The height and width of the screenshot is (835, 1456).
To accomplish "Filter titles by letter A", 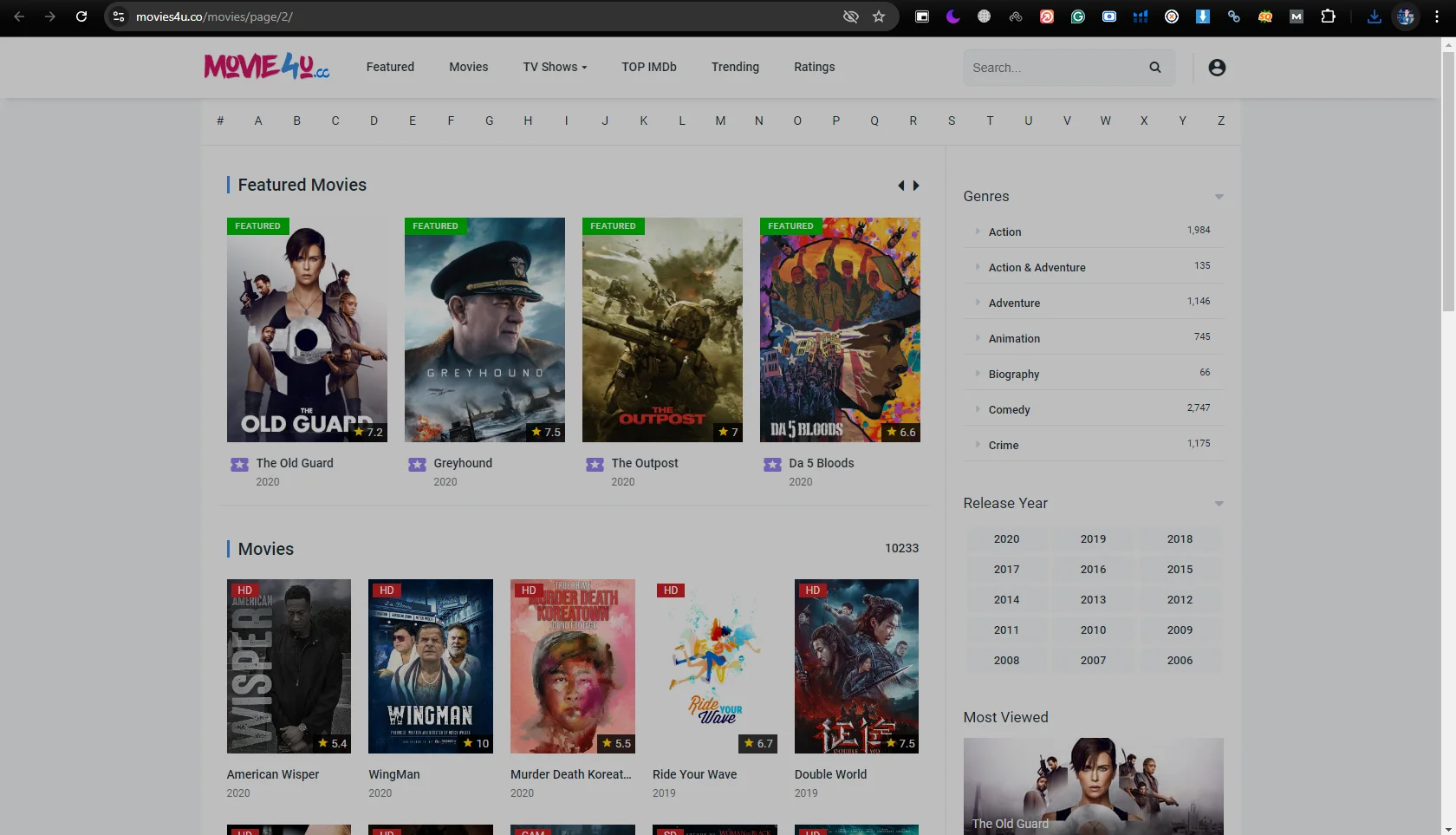I will tap(258, 121).
